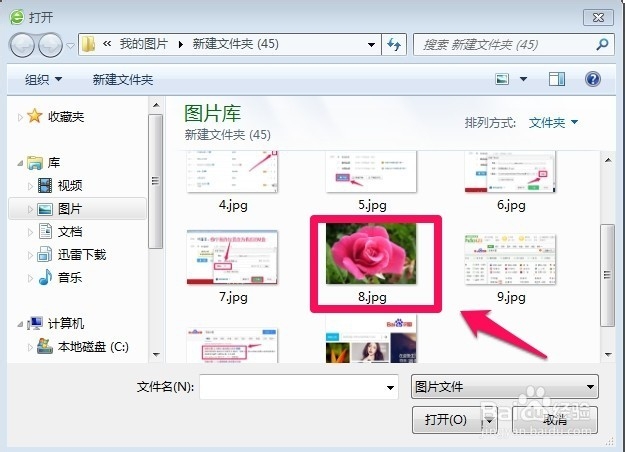Click the file list scrollbar thumb

point(608,275)
